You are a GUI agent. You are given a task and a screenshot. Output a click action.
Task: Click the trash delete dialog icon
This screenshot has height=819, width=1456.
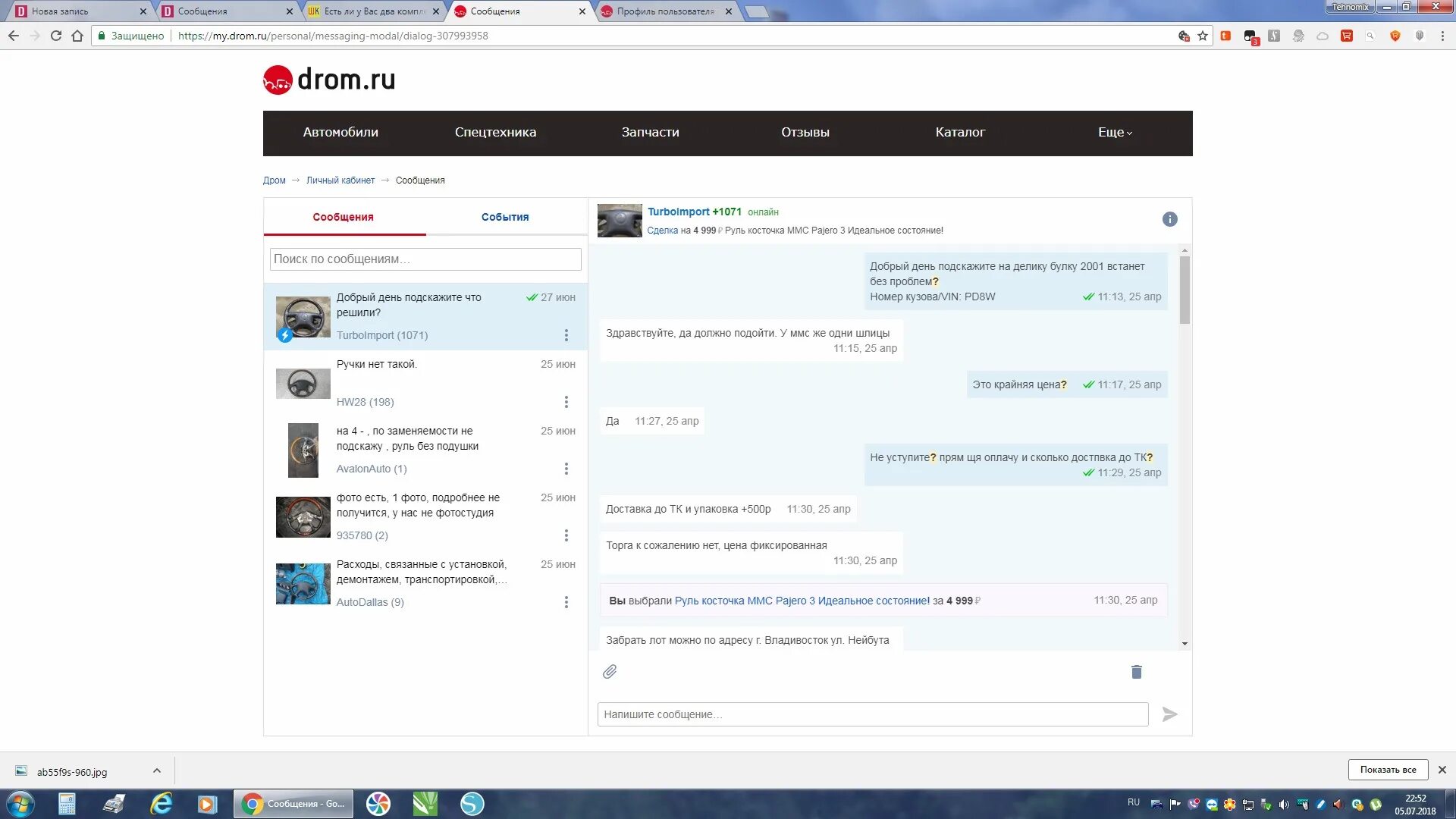1136,672
